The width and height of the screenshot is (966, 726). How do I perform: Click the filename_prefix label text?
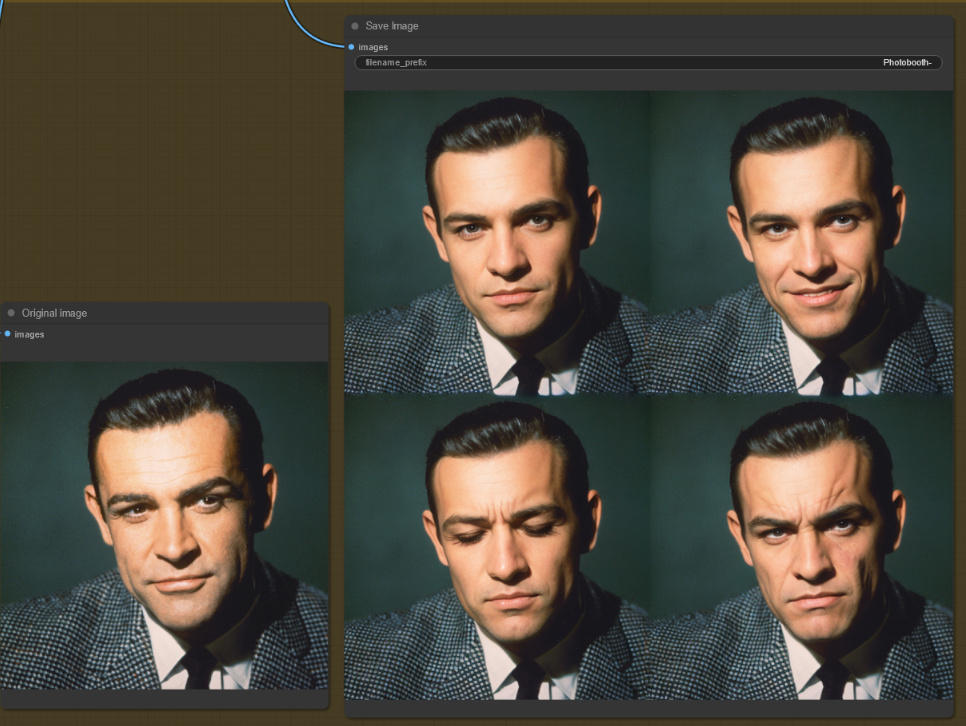click(x=397, y=62)
